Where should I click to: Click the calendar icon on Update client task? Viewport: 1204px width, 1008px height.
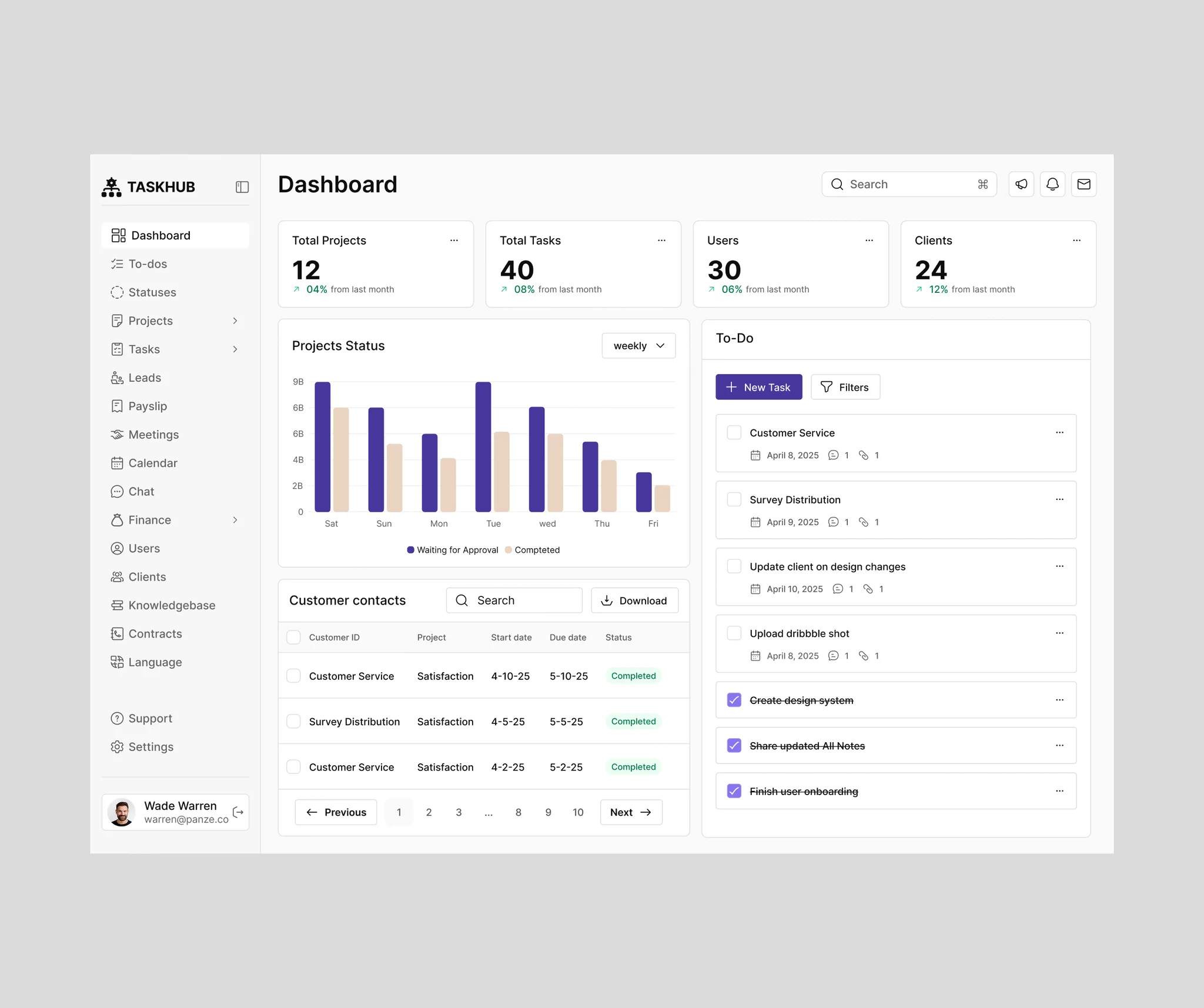click(x=755, y=589)
